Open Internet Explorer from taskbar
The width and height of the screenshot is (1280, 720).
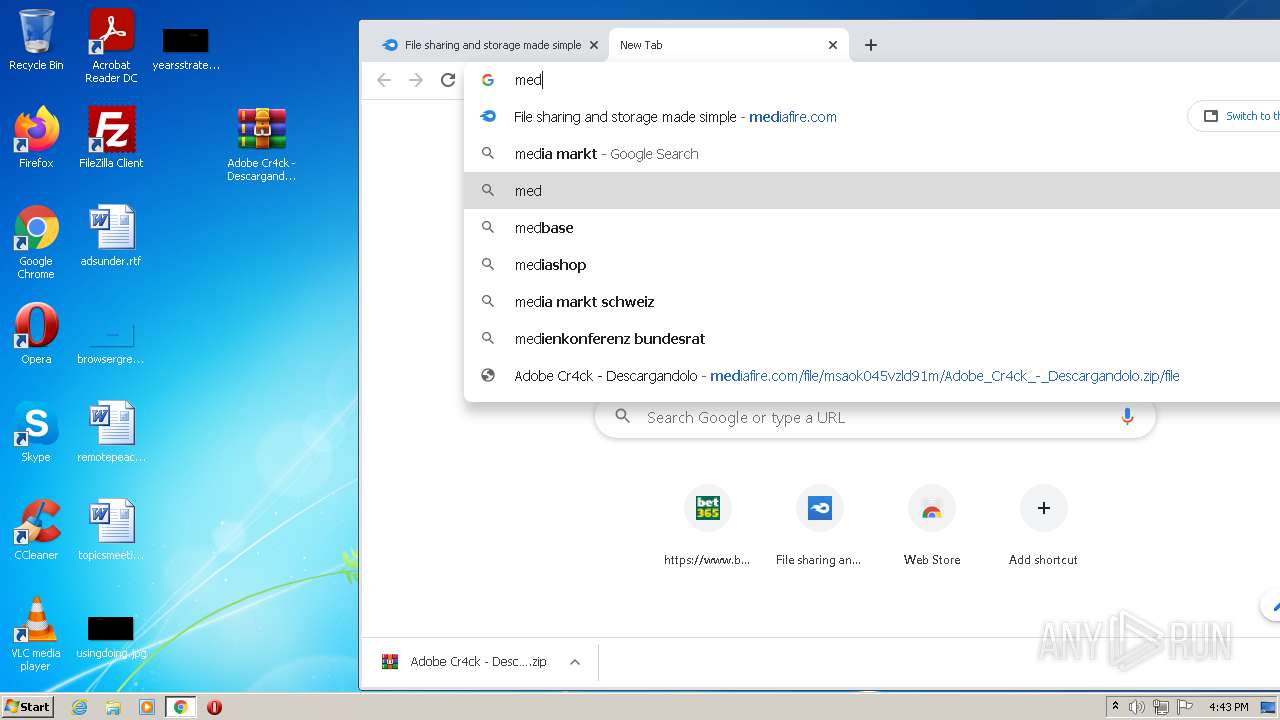coord(79,707)
